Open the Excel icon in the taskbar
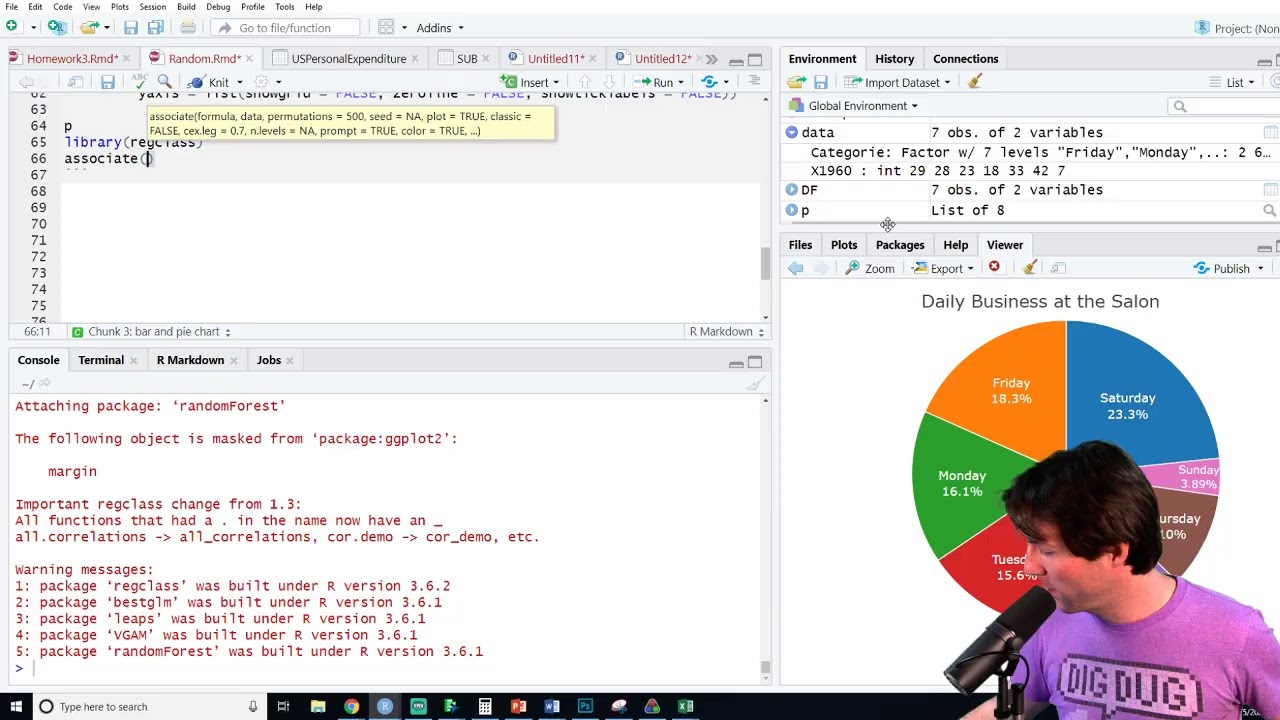 click(685, 706)
